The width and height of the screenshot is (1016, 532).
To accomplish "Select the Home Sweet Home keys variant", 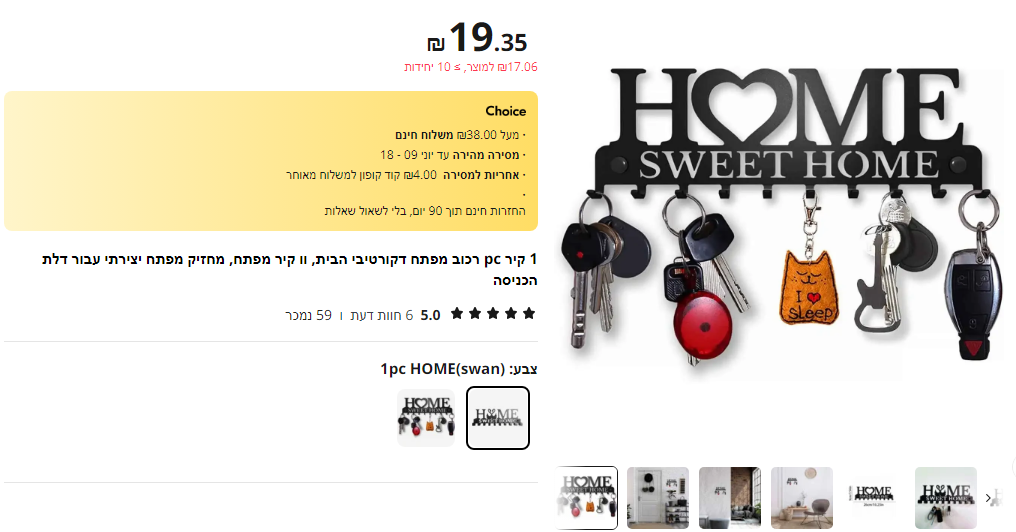I will (x=426, y=418).
